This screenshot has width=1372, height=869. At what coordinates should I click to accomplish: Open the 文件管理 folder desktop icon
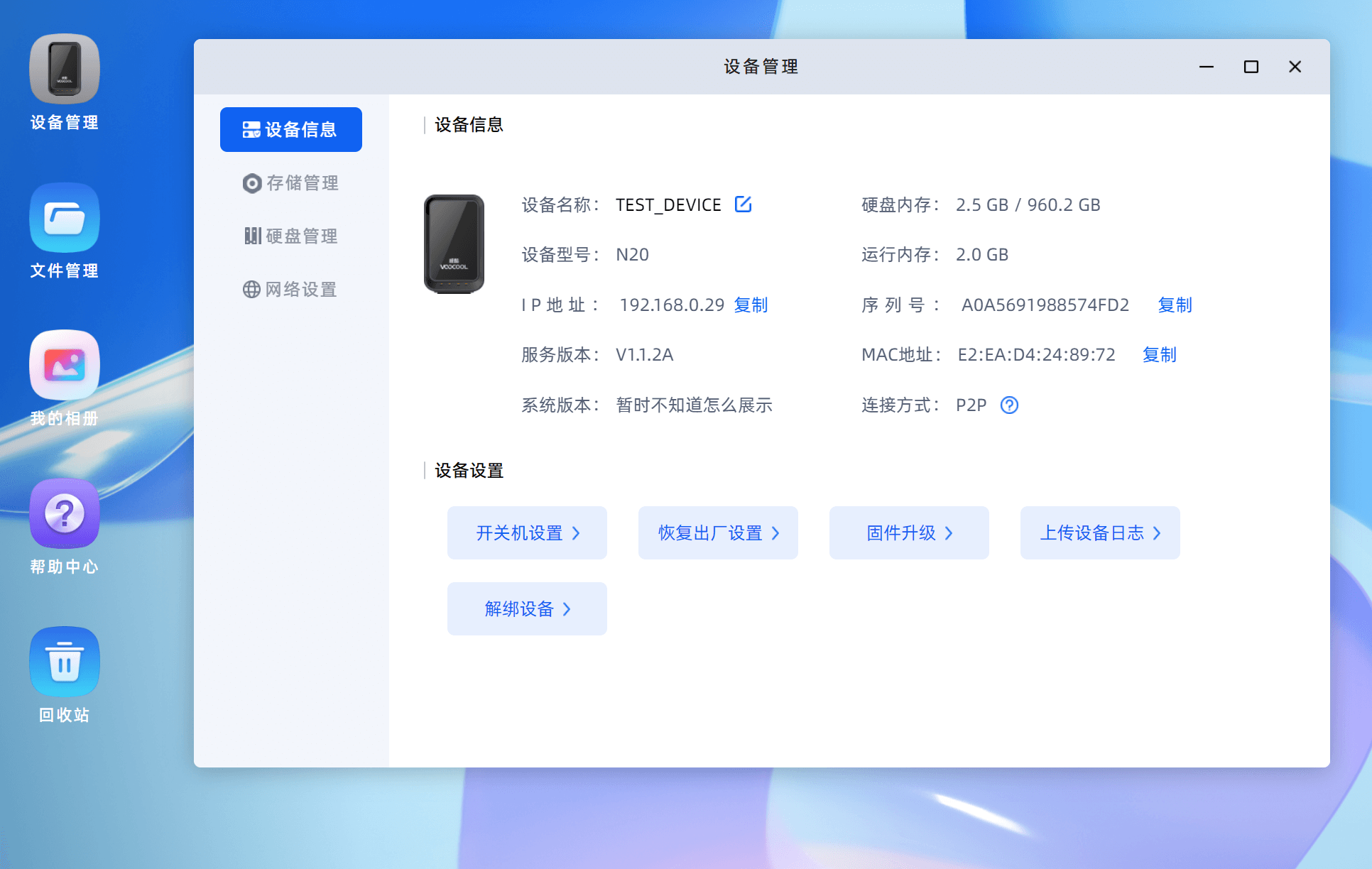coord(64,218)
